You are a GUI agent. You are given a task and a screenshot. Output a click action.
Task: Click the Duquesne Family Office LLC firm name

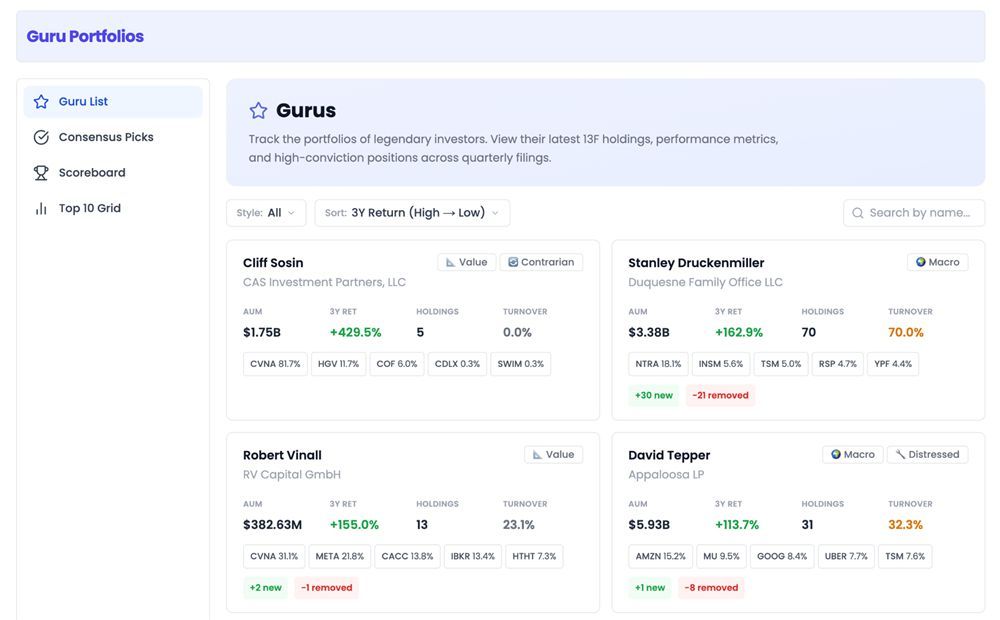[x=705, y=283]
